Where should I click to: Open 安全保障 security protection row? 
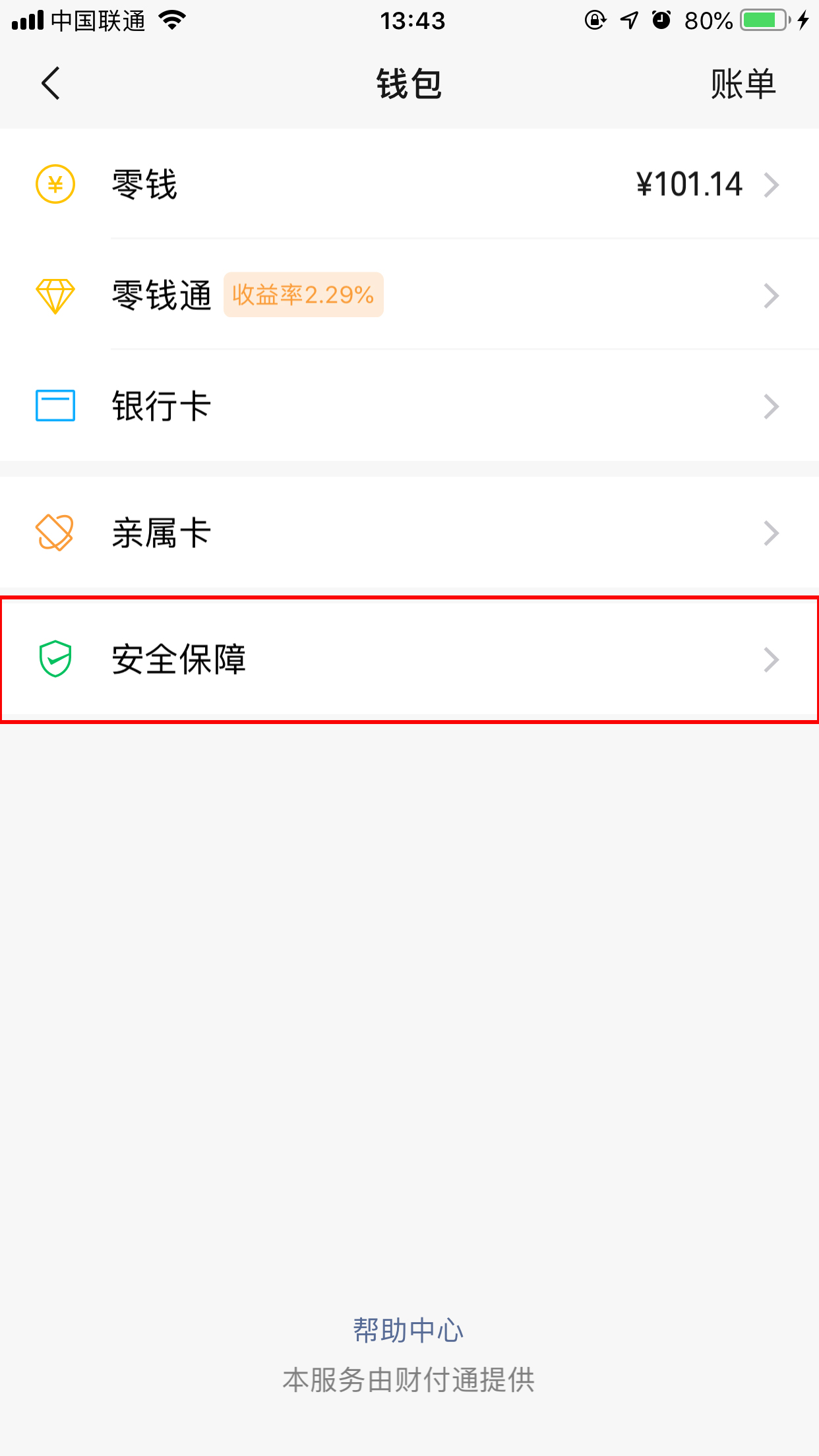coord(409,659)
